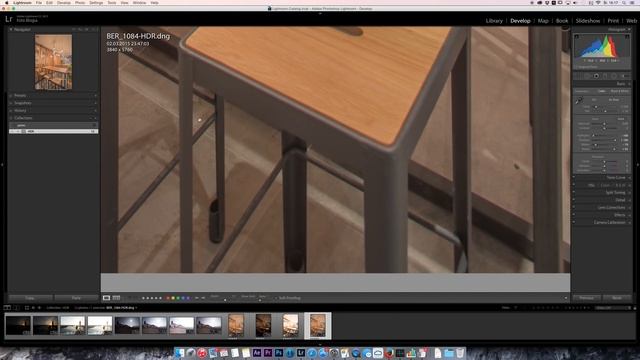Switch to Loupe view in toolbar
This screenshot has height=360, width=640.
(x=106, y=298)
